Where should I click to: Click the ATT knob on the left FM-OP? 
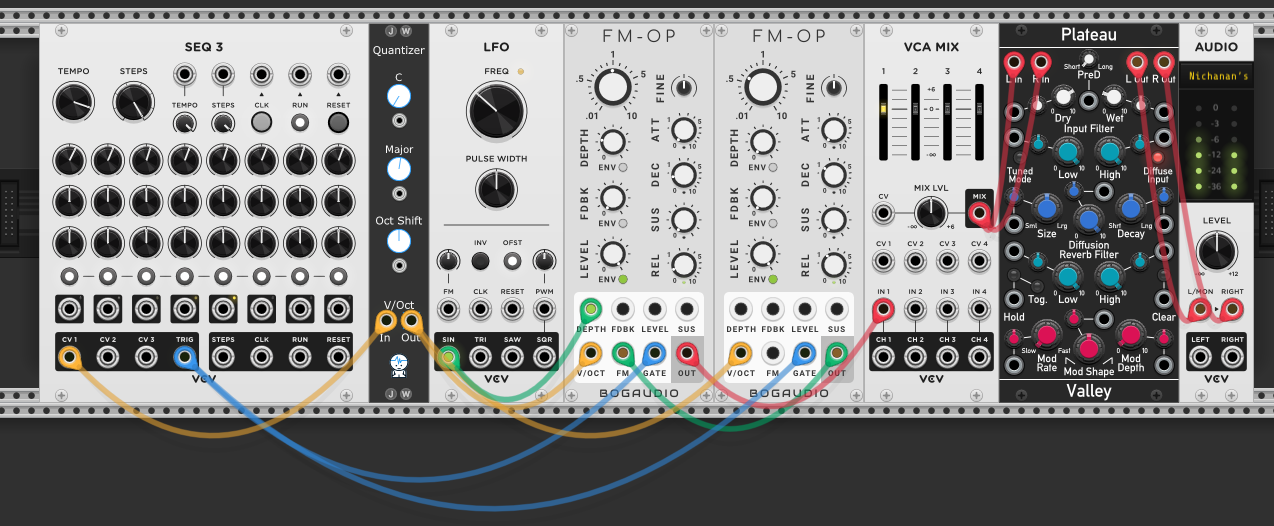684,130
